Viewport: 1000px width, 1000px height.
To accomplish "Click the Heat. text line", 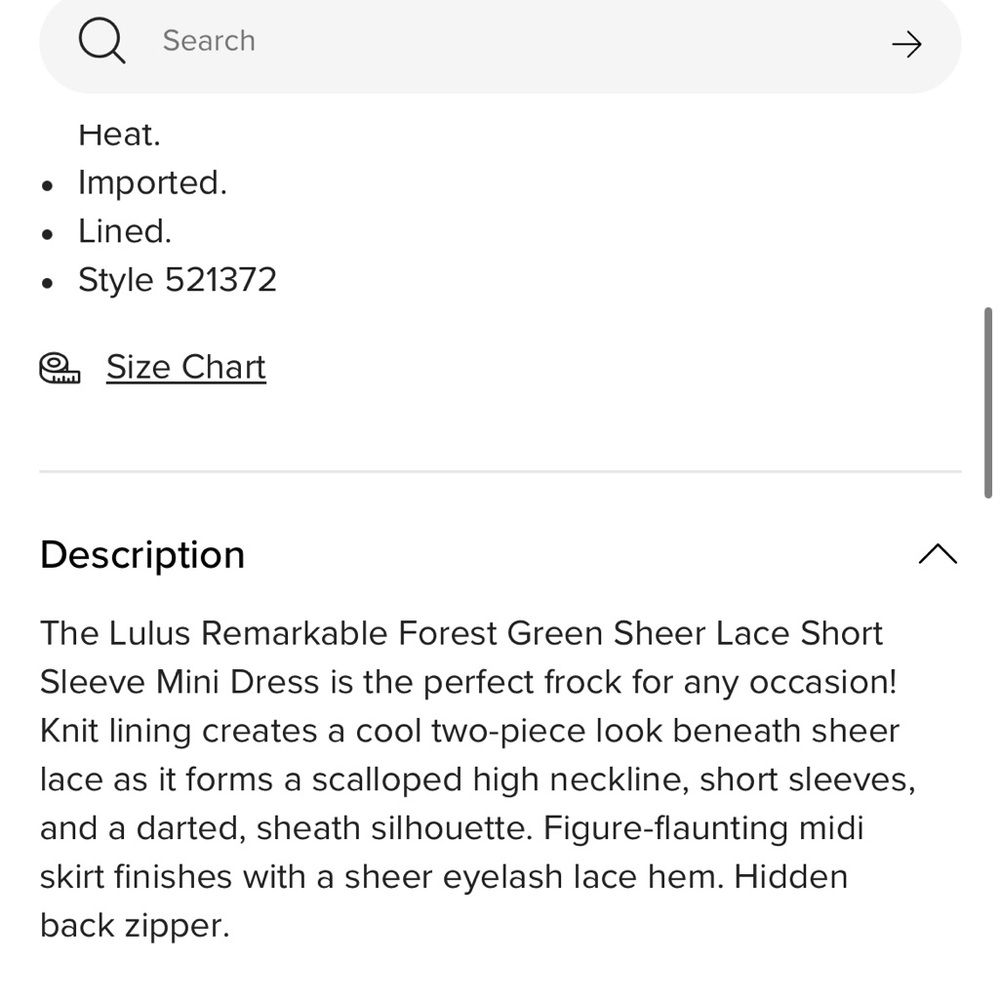I will 119,135.
